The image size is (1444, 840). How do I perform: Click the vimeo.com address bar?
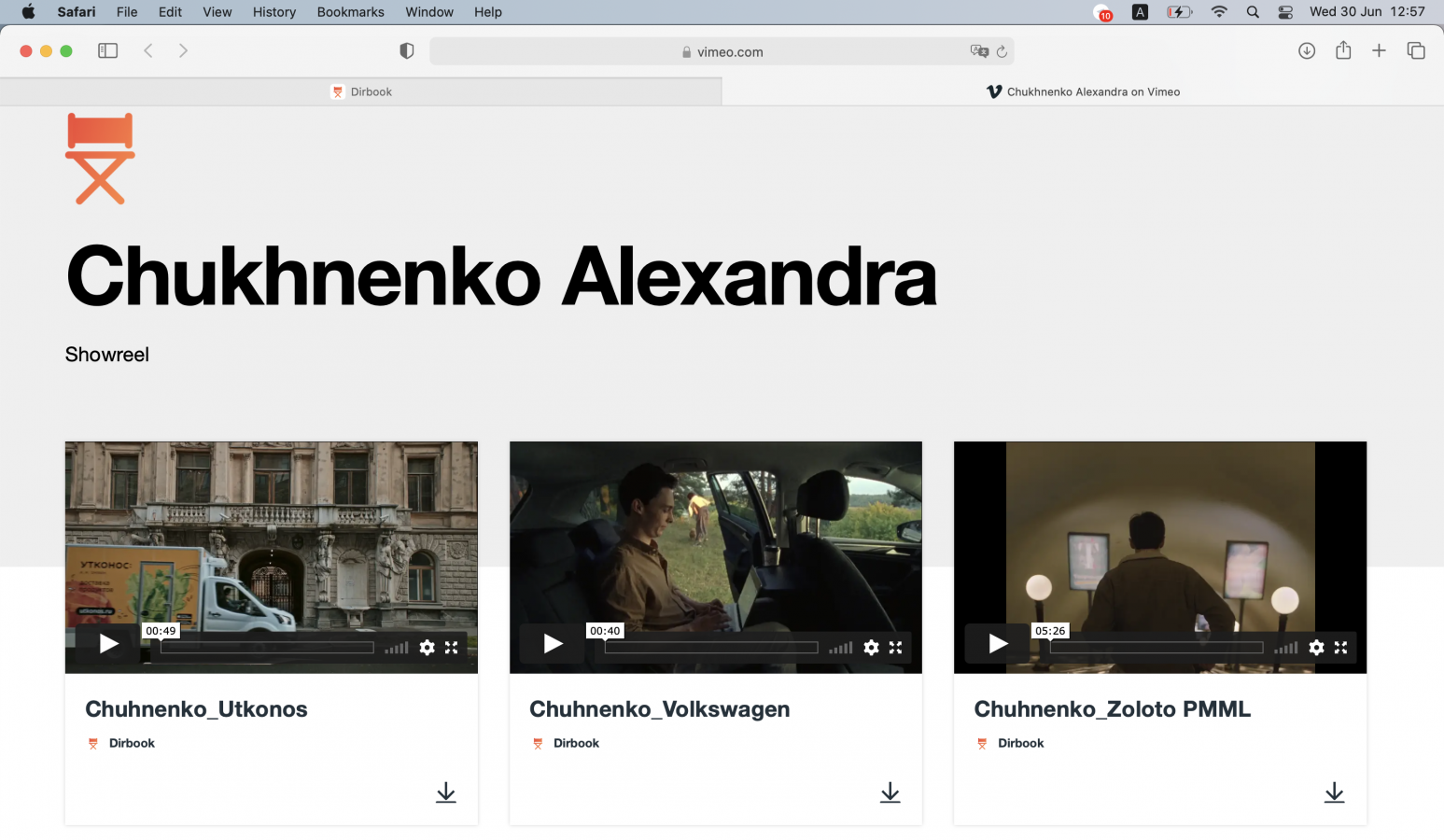(722, 51)
